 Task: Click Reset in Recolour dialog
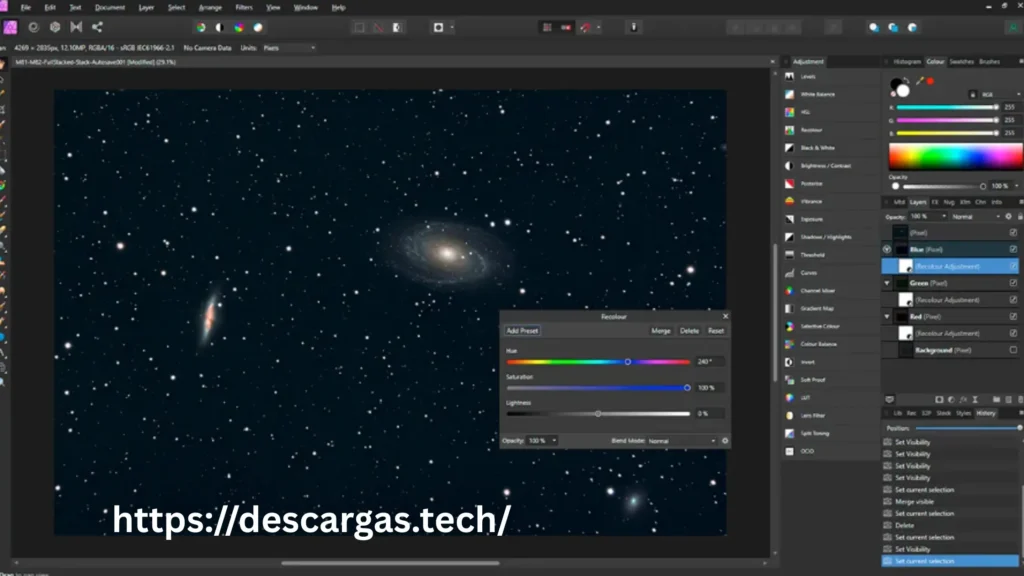[716, 330]
